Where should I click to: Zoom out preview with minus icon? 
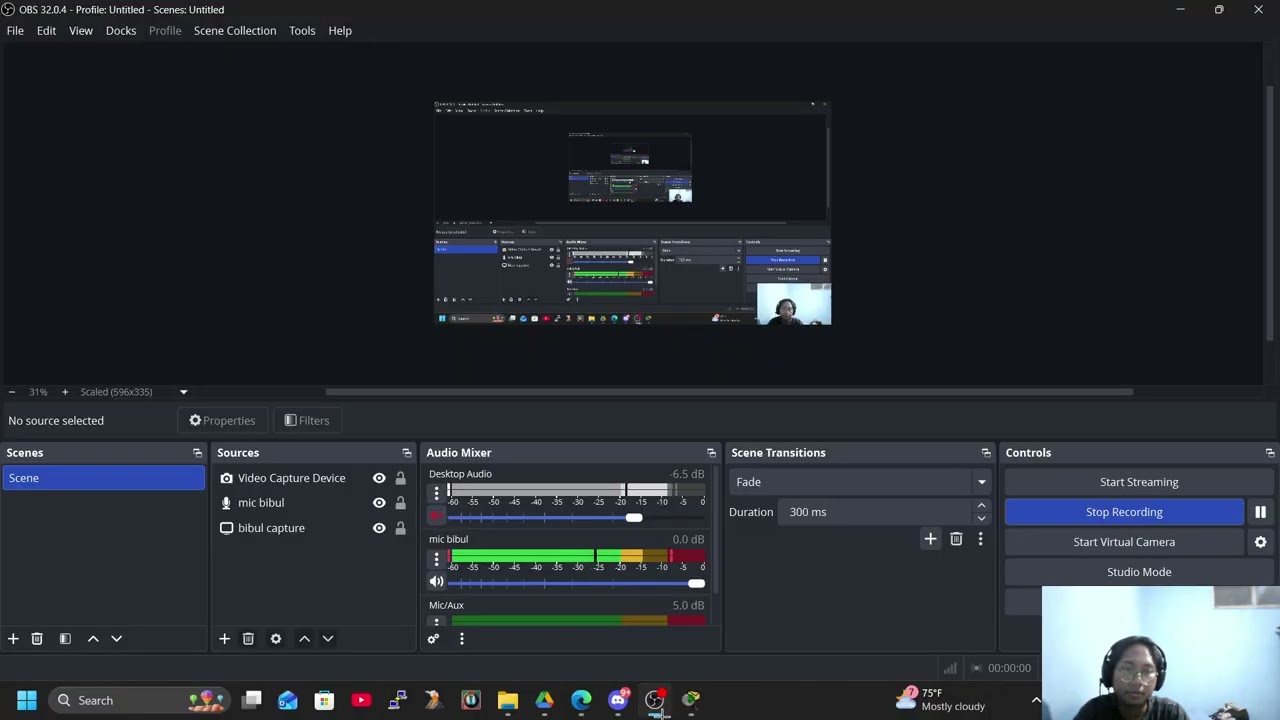coord(11,392)
